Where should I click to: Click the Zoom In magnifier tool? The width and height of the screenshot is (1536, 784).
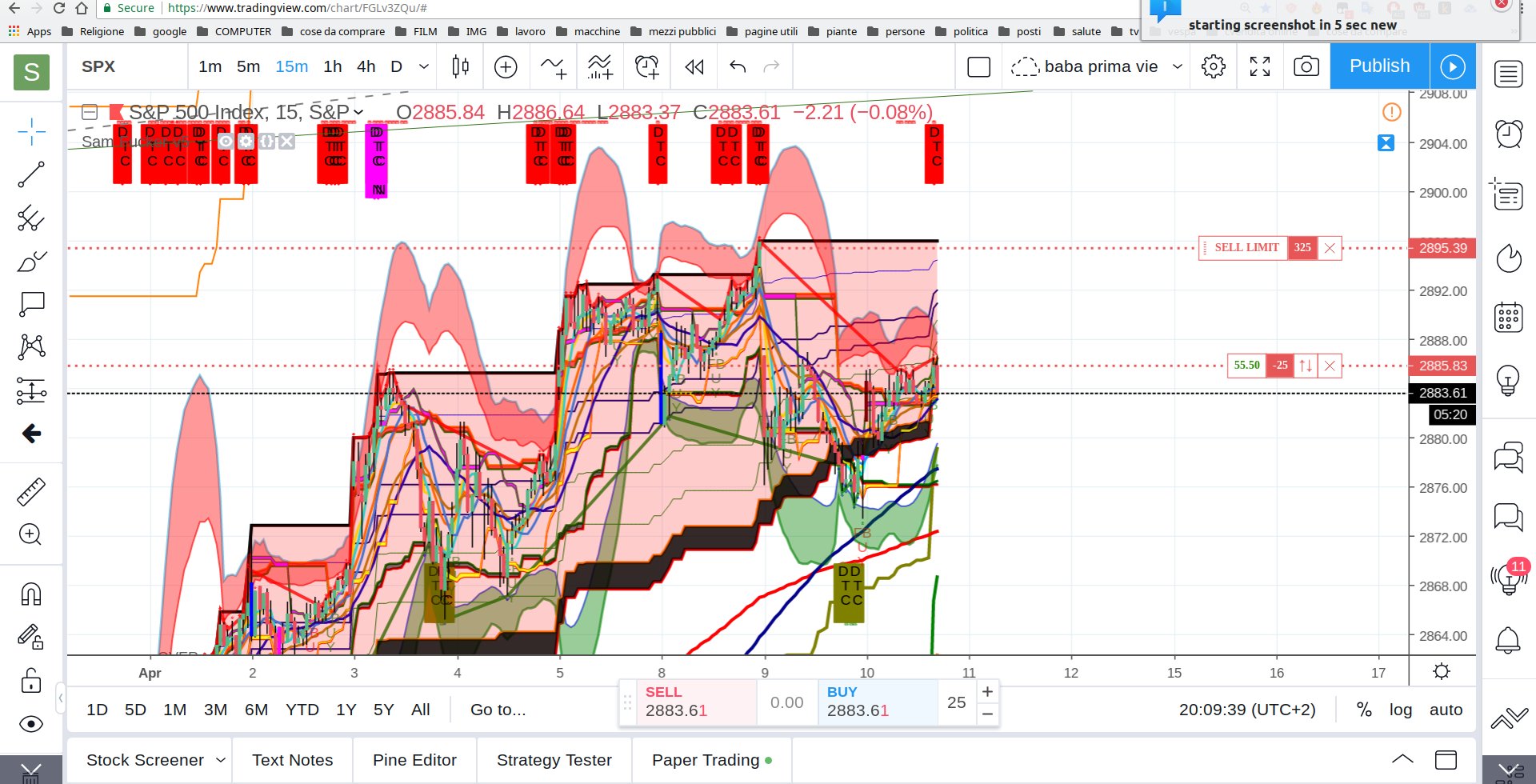pos(31,534)
